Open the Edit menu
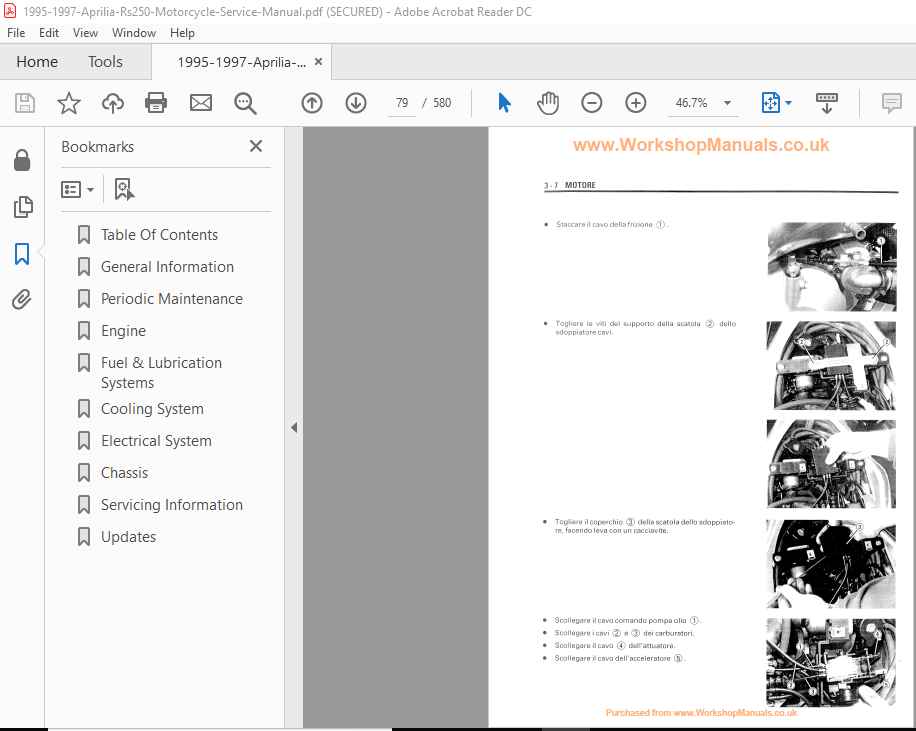 coord(49,33)
